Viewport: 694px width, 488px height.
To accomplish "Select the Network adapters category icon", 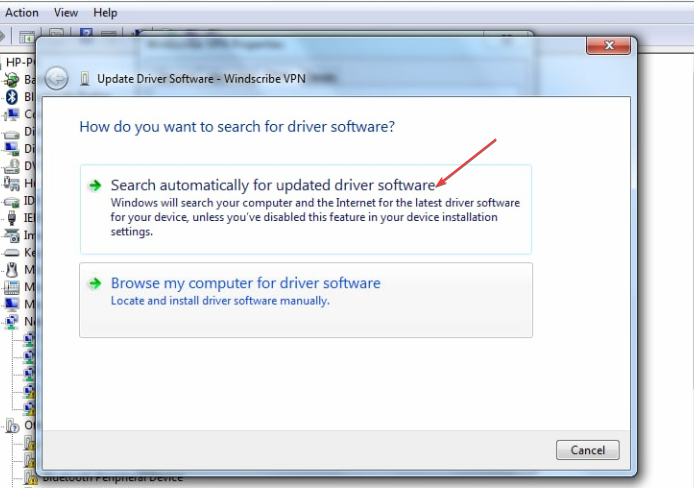I will pyautogui.click(x=11, y=322).
